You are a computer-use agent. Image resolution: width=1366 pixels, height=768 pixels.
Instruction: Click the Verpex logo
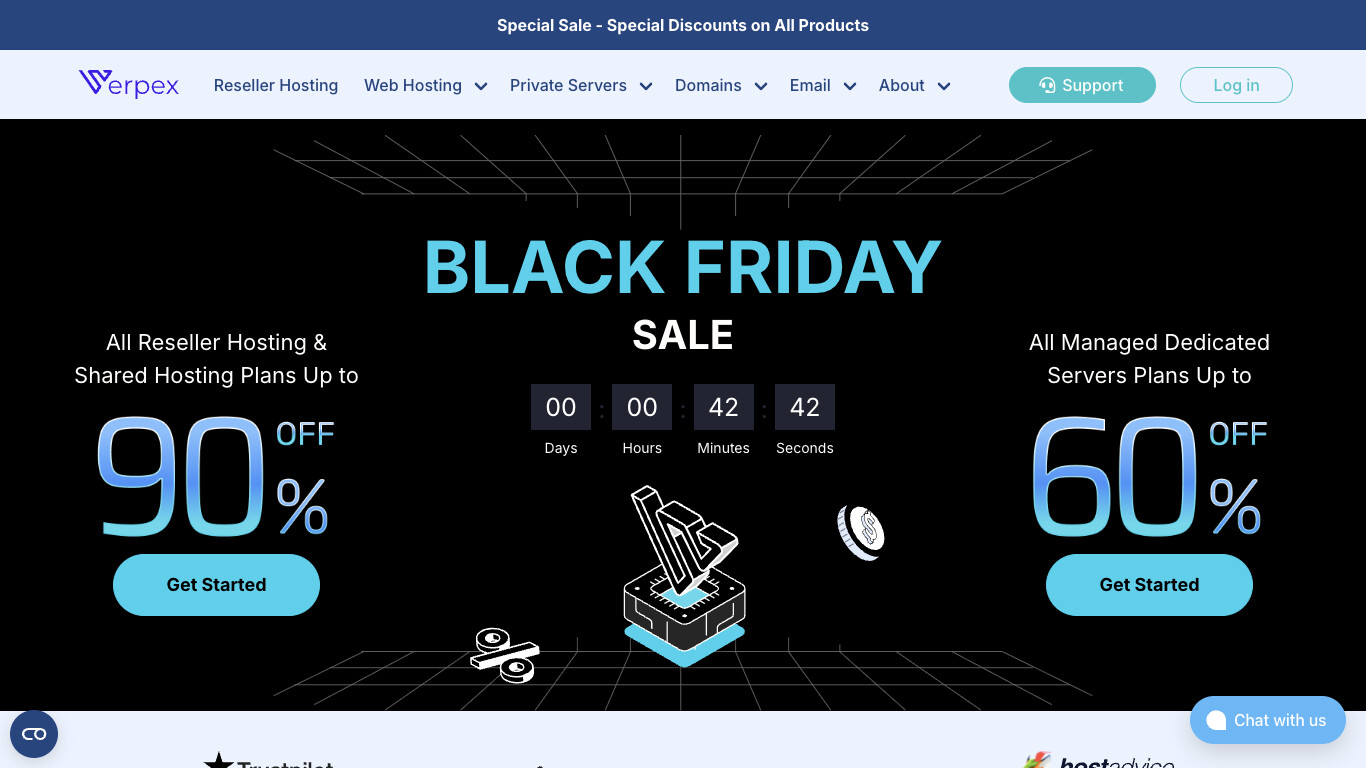[x=128, y=84]
